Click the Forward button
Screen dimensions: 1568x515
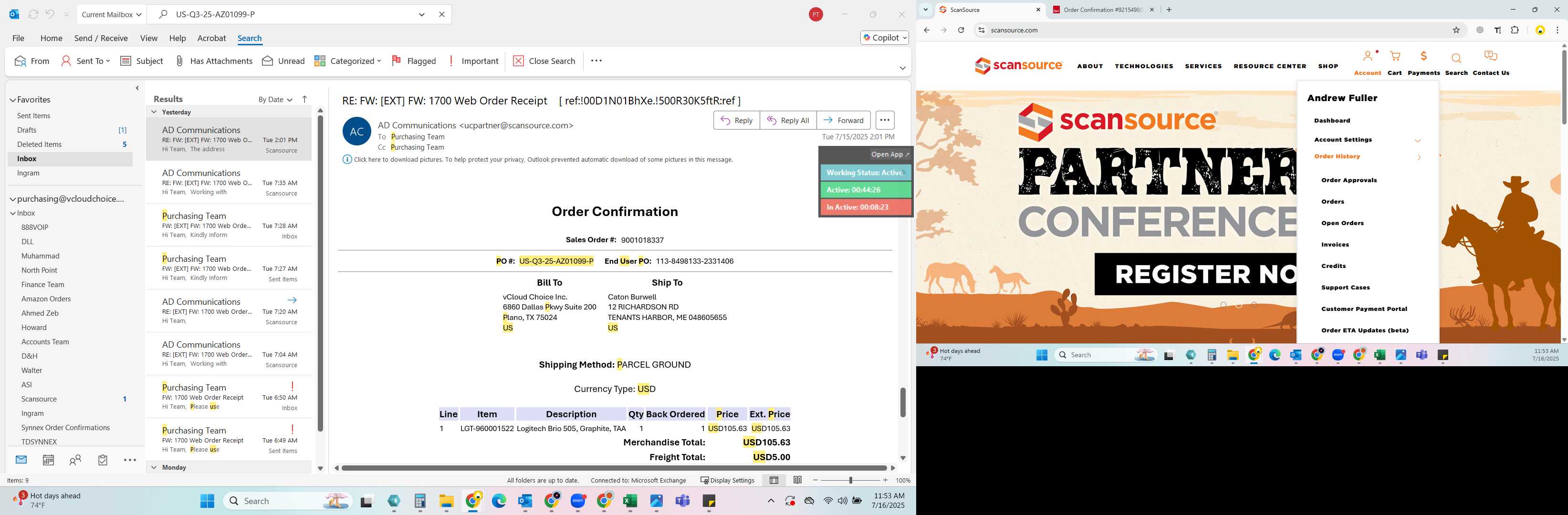844,120
